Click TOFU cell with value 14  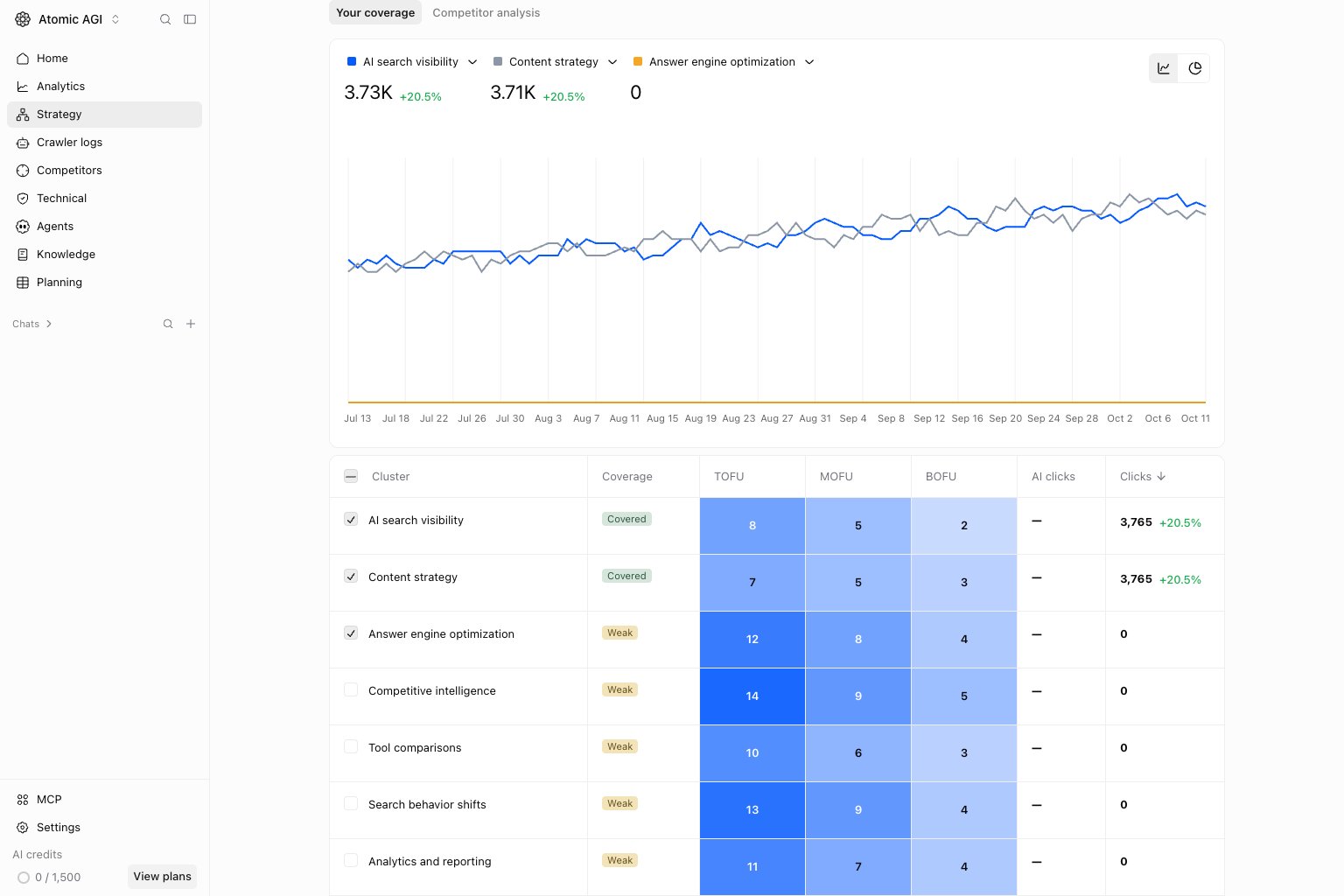pyautogui.click(x=752, y=696)
